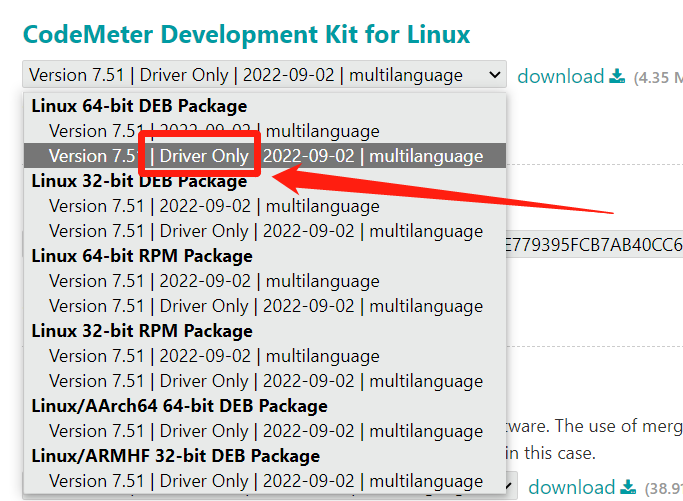
Task: Collapse the version dropdown using its chevron arrow
Action: point(495,75)
